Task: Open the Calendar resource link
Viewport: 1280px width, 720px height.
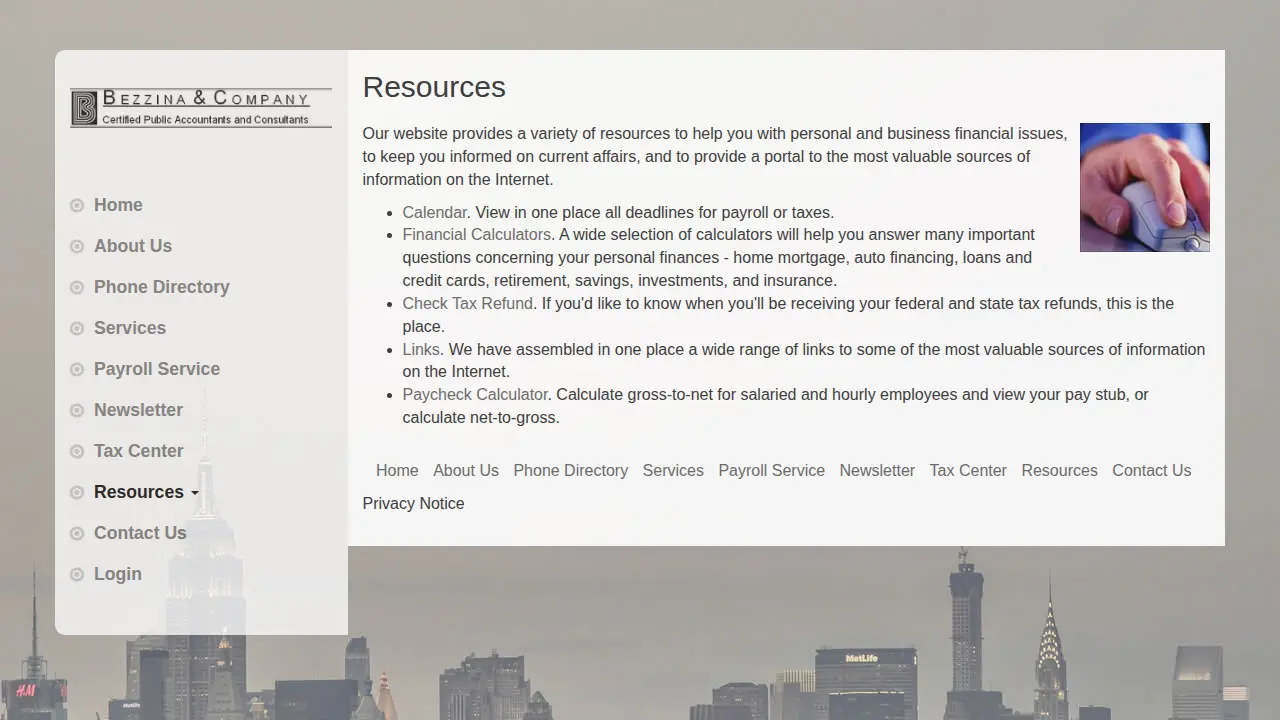Action: 434,212
